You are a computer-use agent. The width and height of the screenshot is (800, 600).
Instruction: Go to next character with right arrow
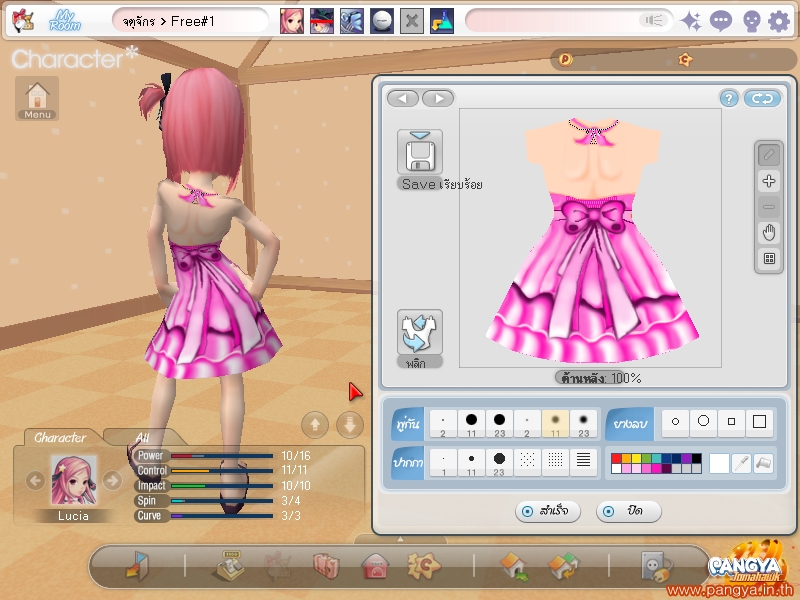pos(112,481)
